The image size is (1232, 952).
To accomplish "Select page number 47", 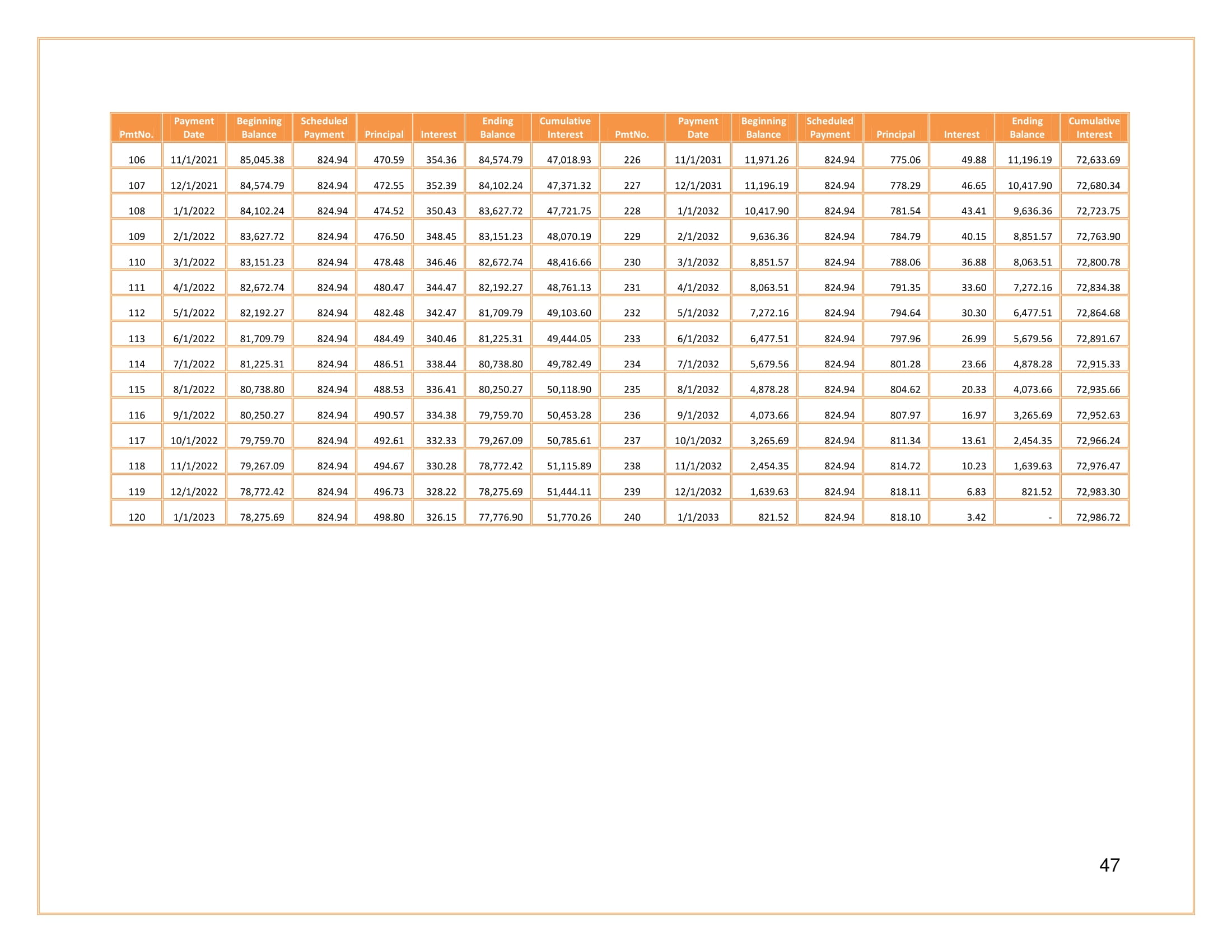I will pyautogui.click(x=1109, y=865).
